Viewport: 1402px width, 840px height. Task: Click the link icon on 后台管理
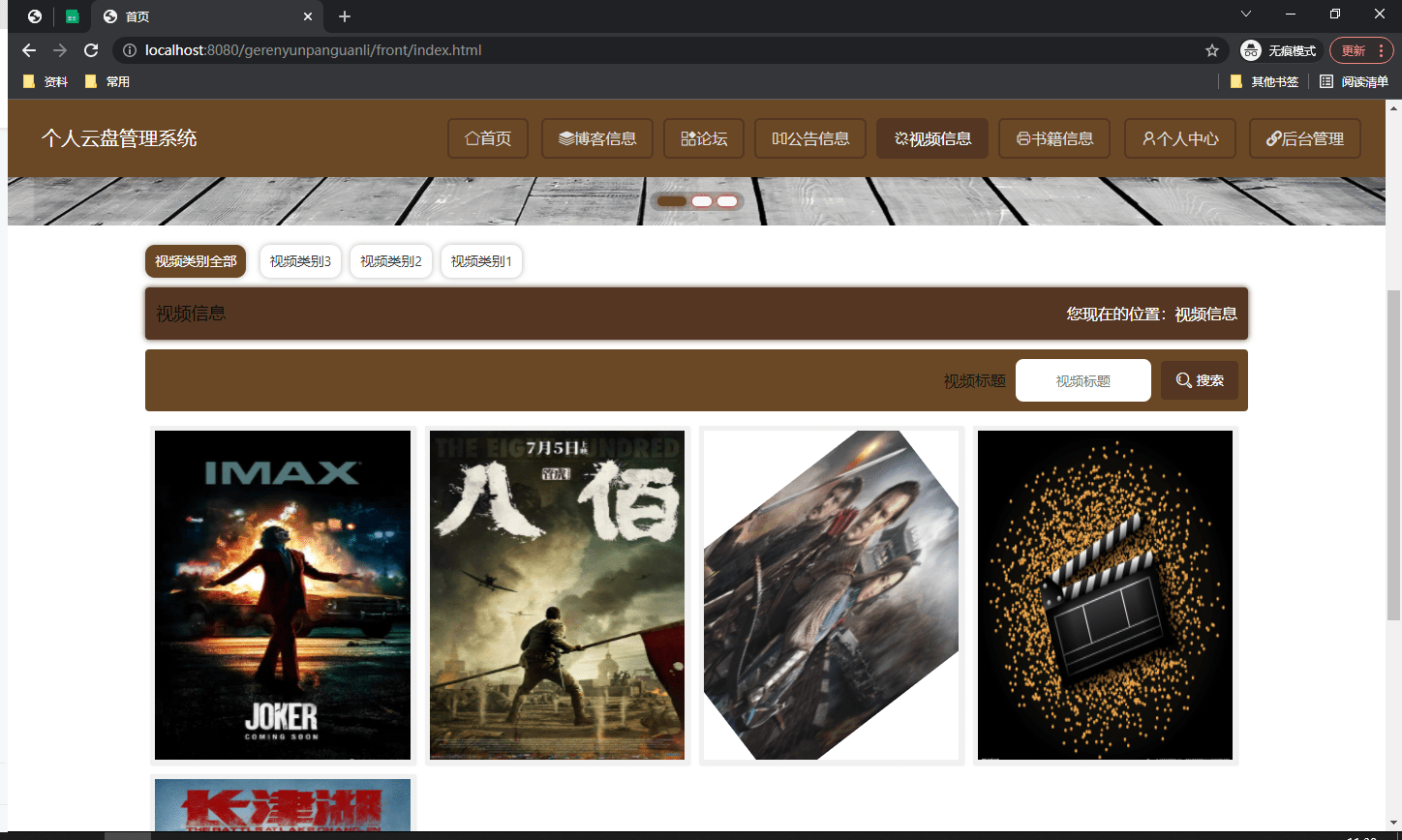click(x=1273, y=138)
